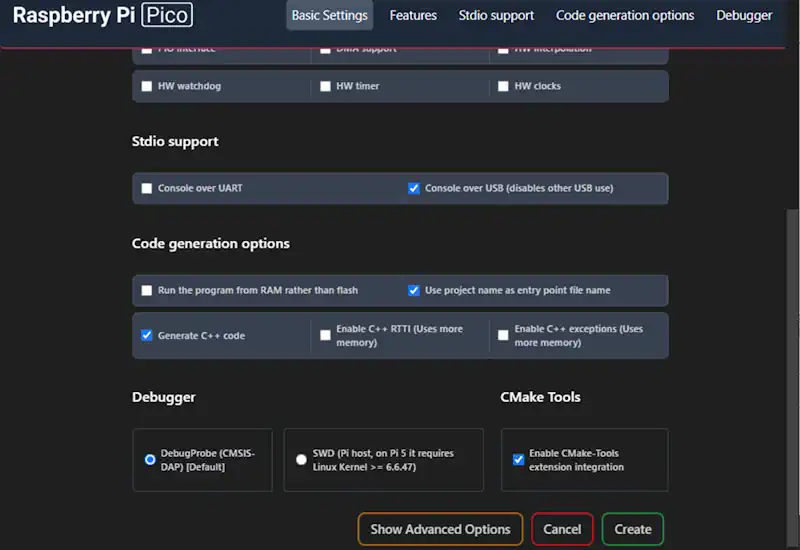Click the Raspberry Pi Pico logo
The height and width of the screenshot is (550, 800).
[x=103, y=15]
